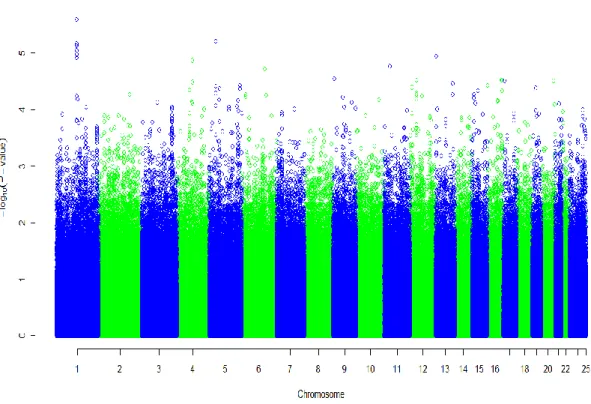The height and width of the screenshot is (404, 591).
Task: Click the x-axis label for chromosome 10
Action: 371,369
